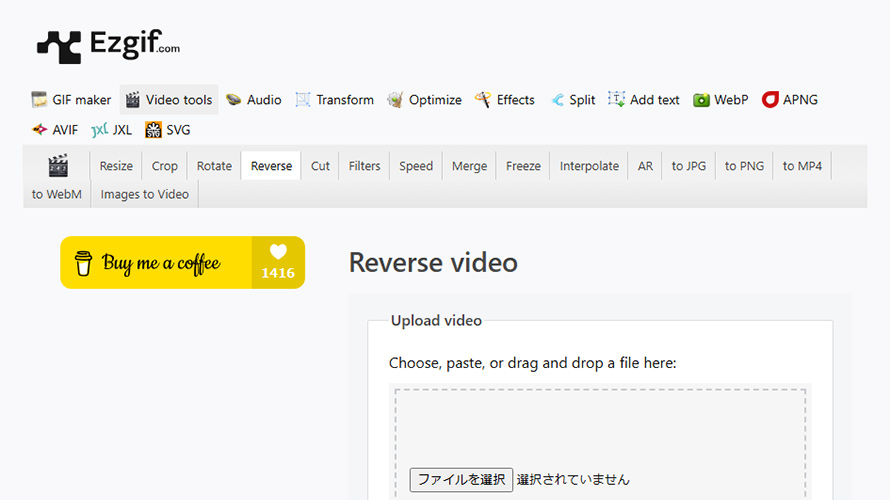Click the Upload video legend text
This screenshot has height=500, width=890.
point(436,321)
